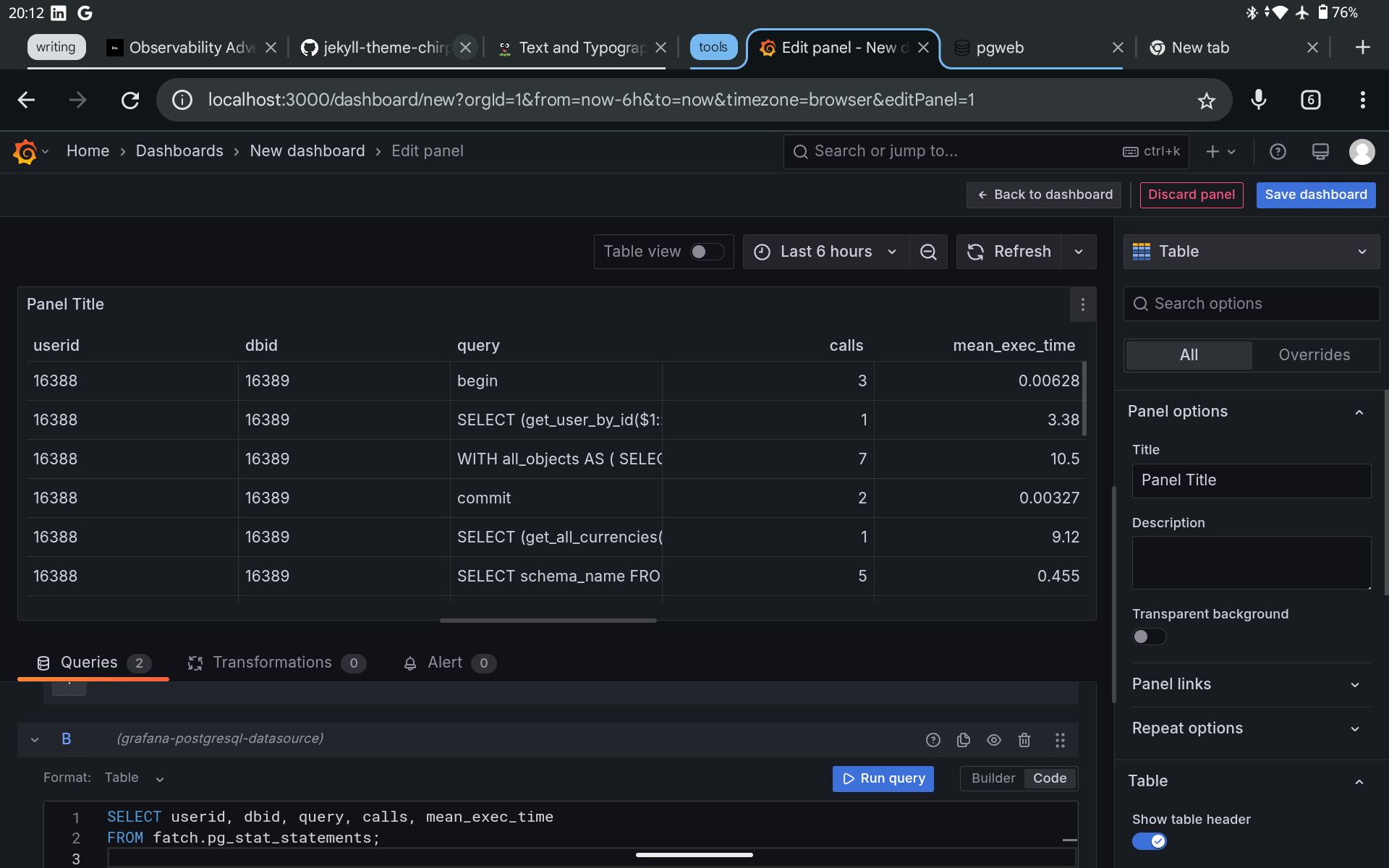Collapse query B with its chevron

(x=34, y=739)
